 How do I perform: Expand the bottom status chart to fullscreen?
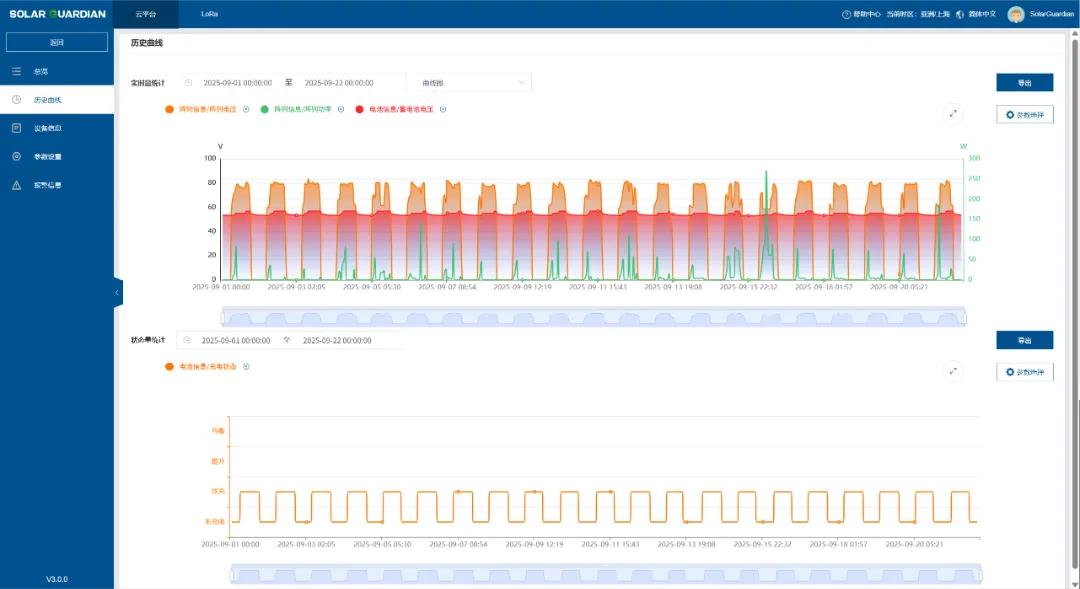953,371
